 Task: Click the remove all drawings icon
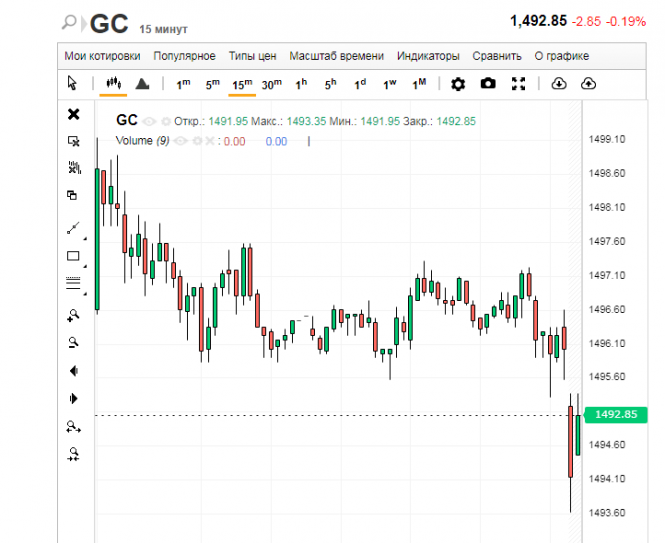(x=74, y=168)
